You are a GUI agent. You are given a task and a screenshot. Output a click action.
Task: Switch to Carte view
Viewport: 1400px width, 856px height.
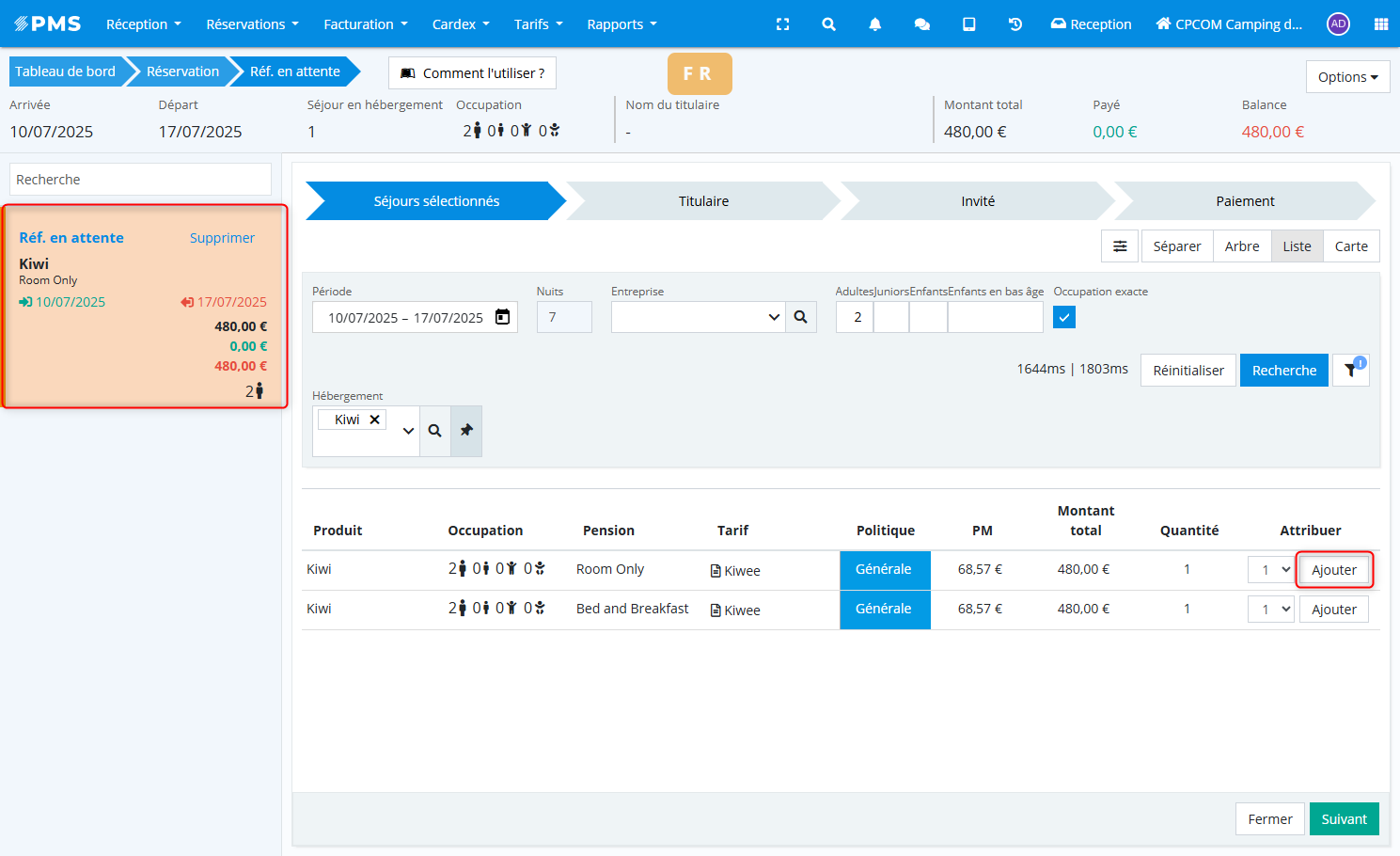pyautogui.click(x=1351, y=246)
